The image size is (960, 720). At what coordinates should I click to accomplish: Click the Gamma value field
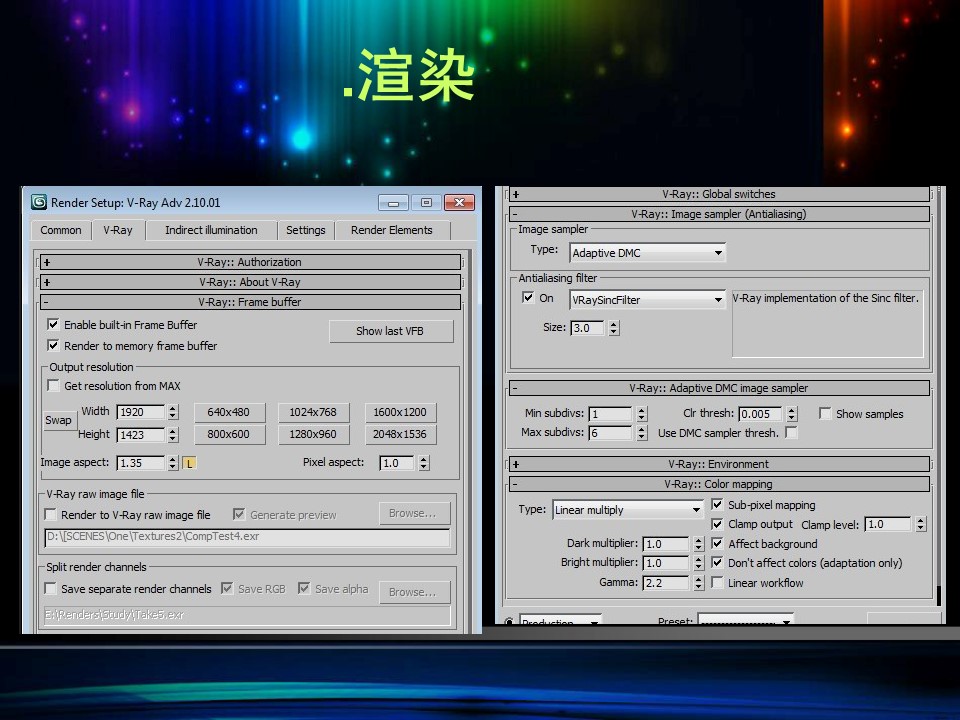666,583
